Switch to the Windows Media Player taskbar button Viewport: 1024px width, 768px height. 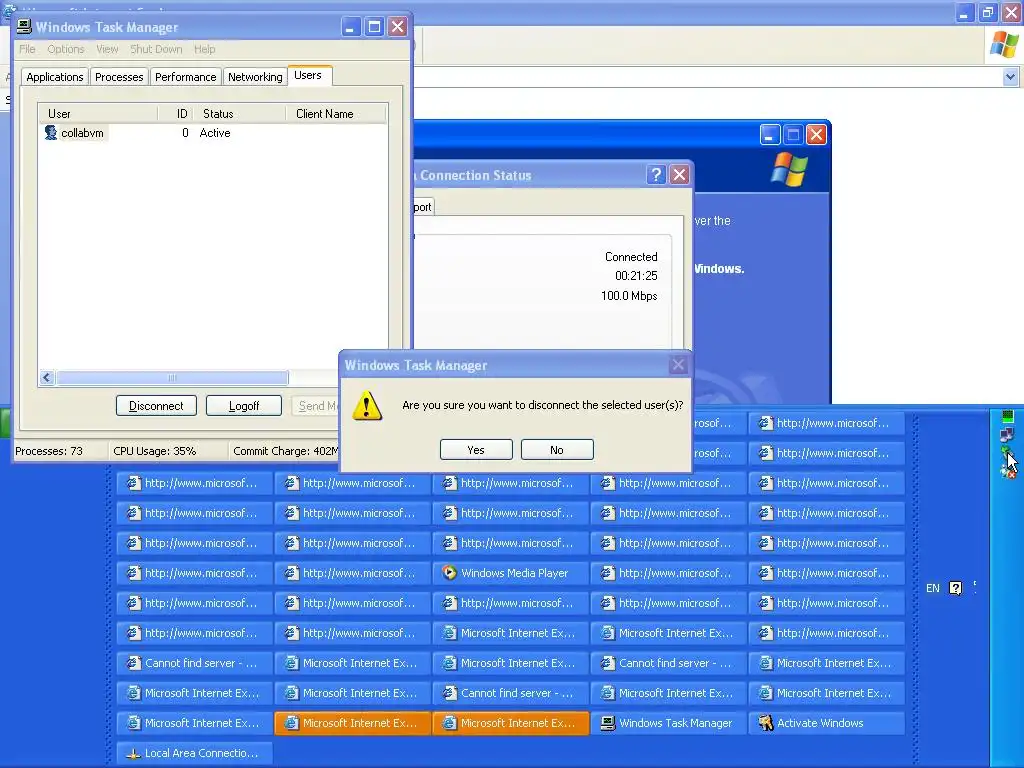click(511, 573)
